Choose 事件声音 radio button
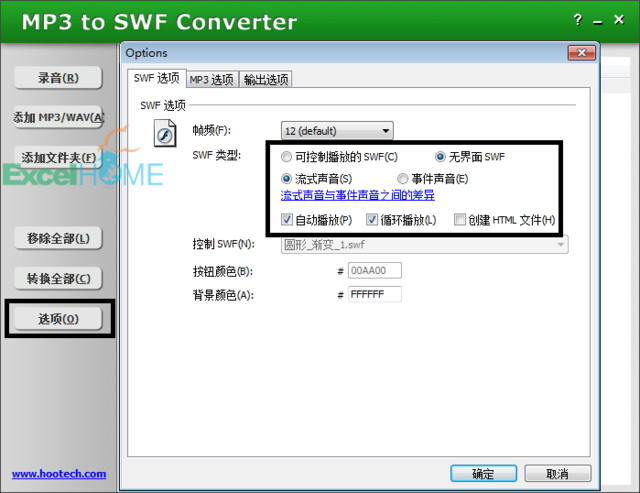The width and height of the screenshot is (640, 493). [x=402, y=179]
